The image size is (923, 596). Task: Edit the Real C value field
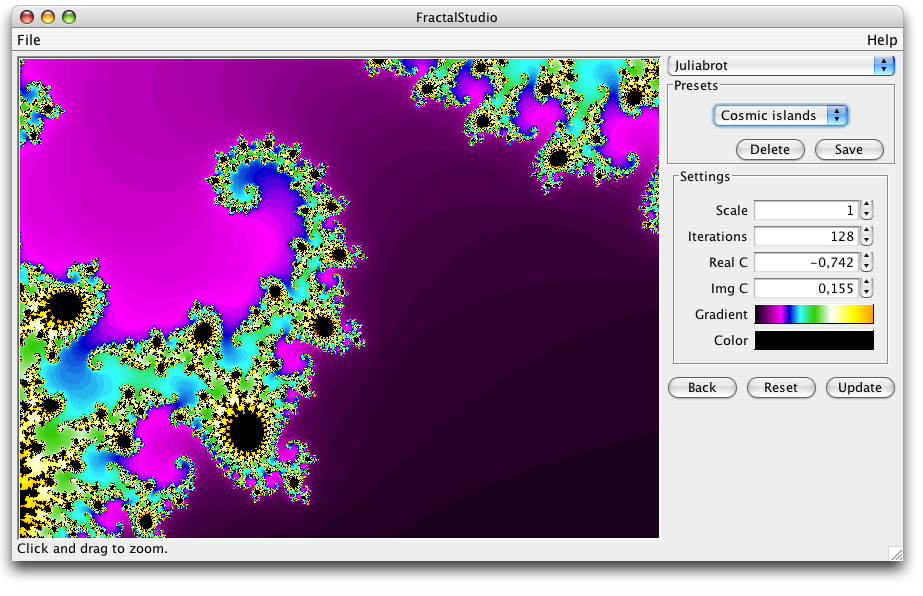click(805, 262)
